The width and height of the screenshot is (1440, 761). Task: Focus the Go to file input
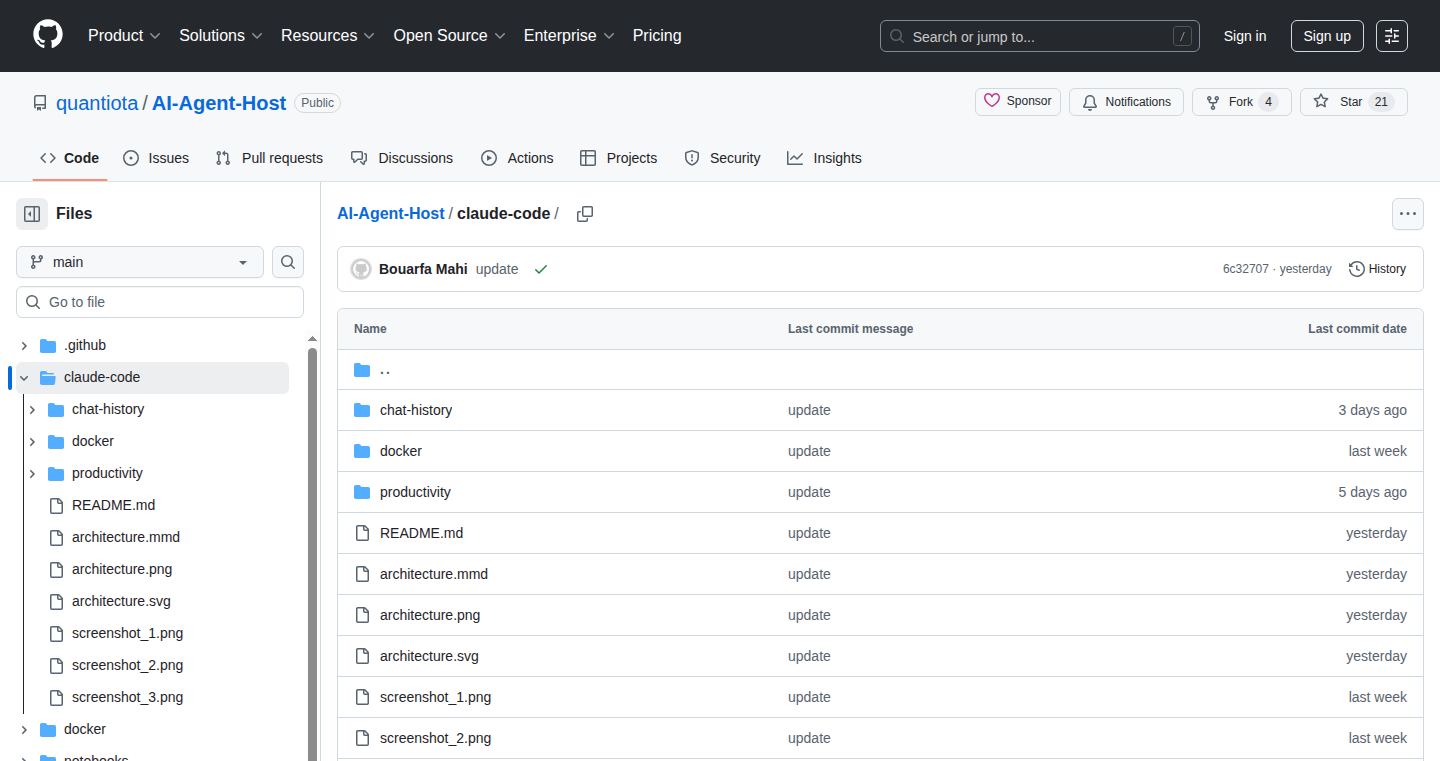pyautogui.click(x=160, y=302)
